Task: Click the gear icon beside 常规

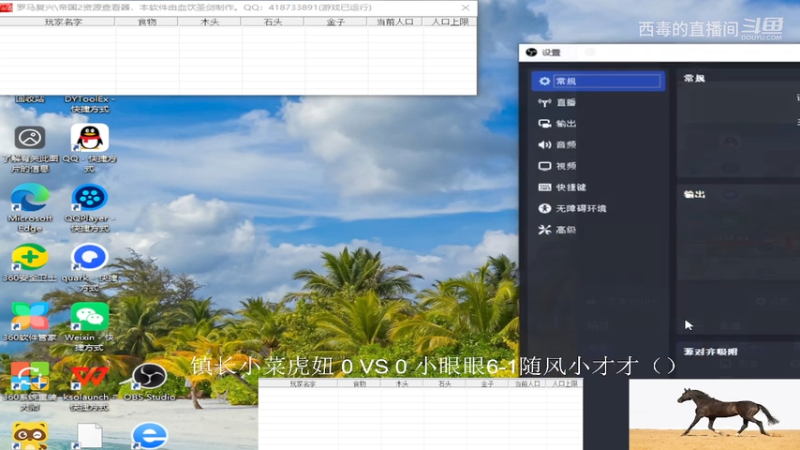Action: 544,81
